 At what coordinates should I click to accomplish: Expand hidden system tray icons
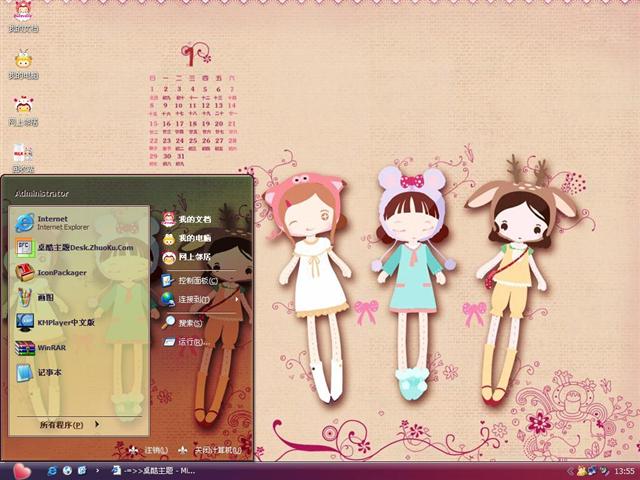pyautogui.click(x=571, y=471)
